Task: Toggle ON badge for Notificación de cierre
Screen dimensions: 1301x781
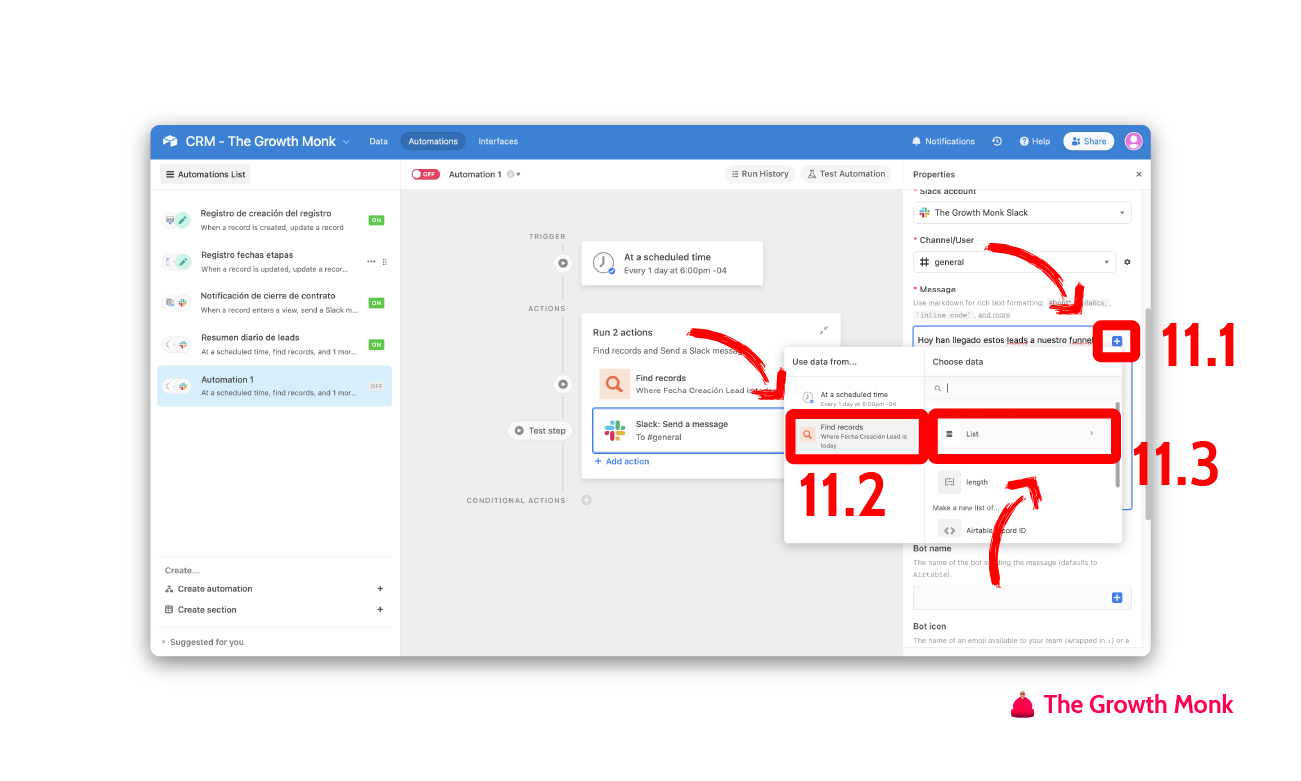Action: point(376,303)
